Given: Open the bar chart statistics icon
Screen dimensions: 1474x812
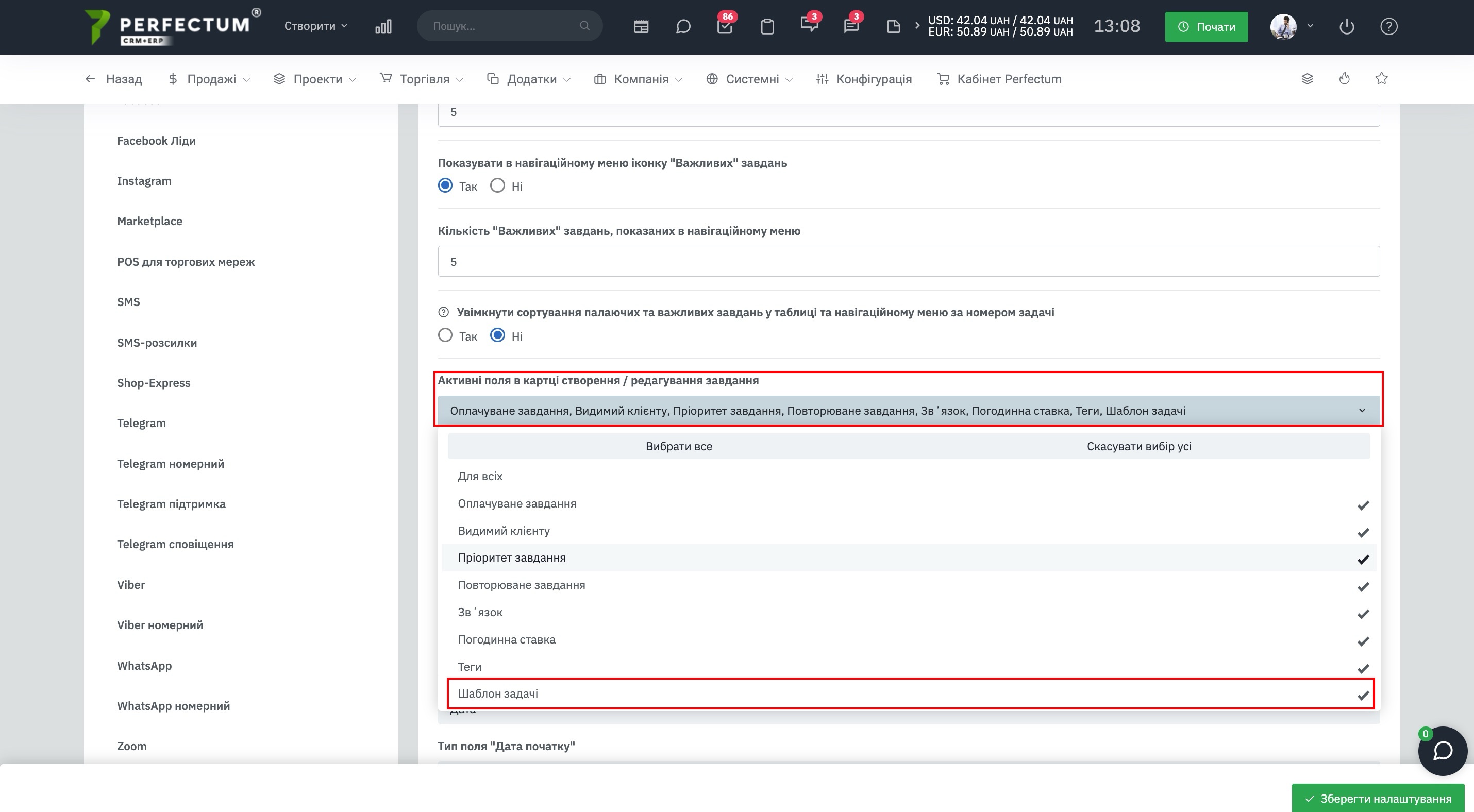Looking at the screenshot, I should (383, 26).
